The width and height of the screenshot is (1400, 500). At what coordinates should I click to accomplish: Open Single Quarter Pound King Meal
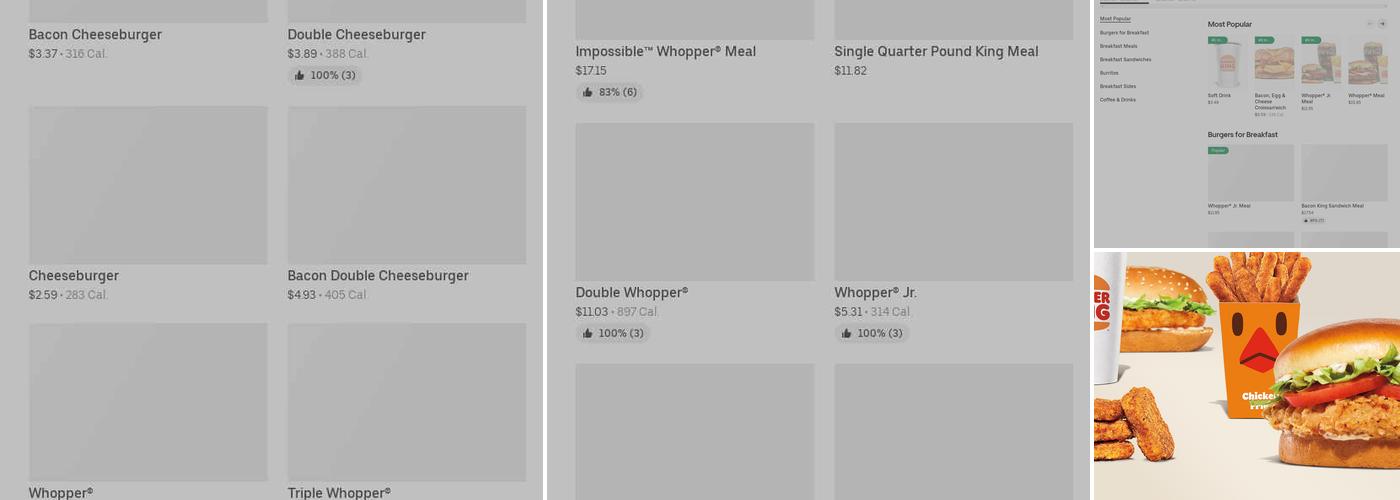point(936,52)
